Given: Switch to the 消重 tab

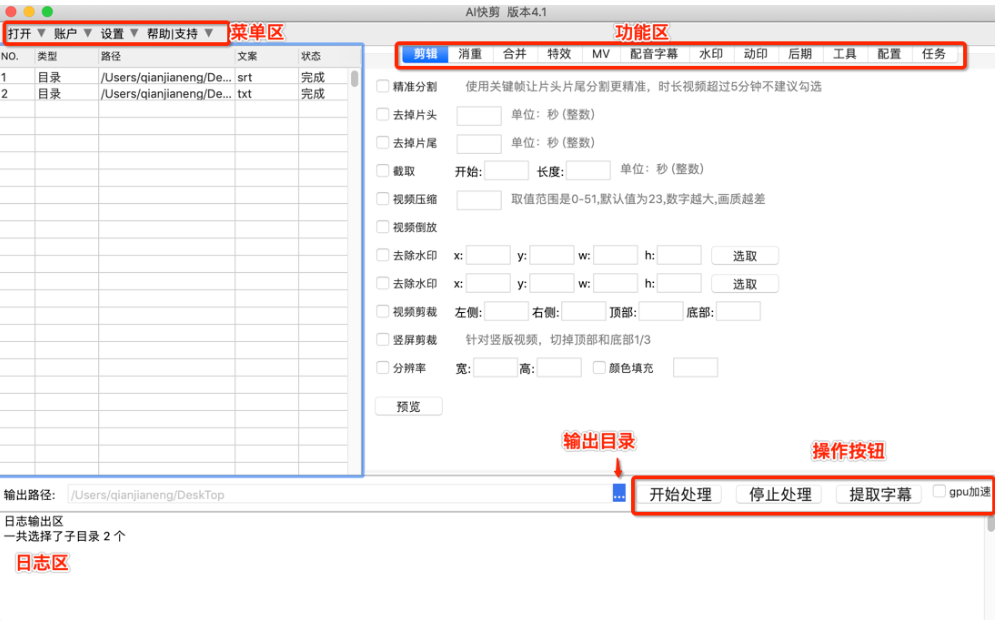Looking at the screenshot, I should 470,54.
